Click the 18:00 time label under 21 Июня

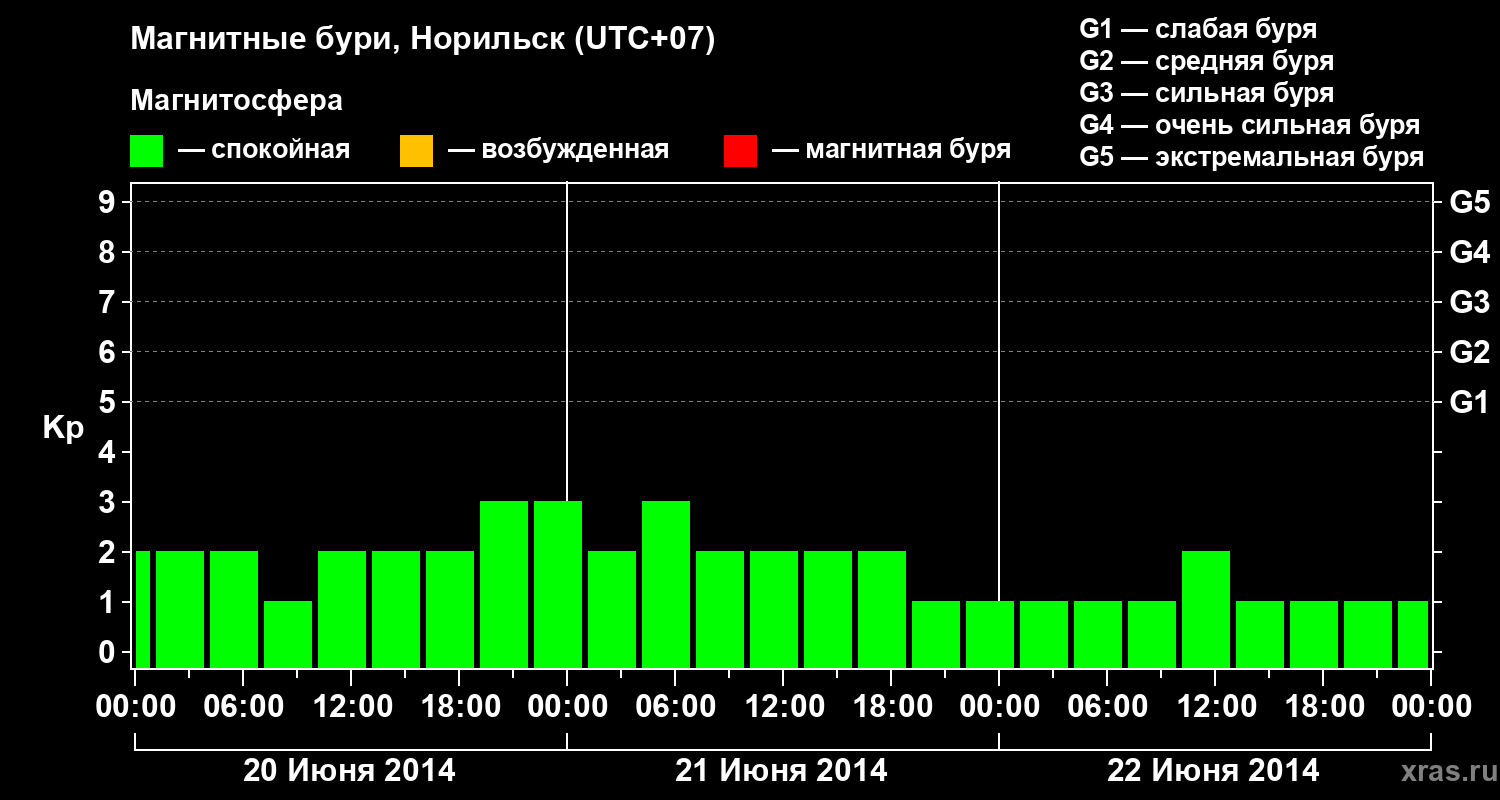(891, 707)
